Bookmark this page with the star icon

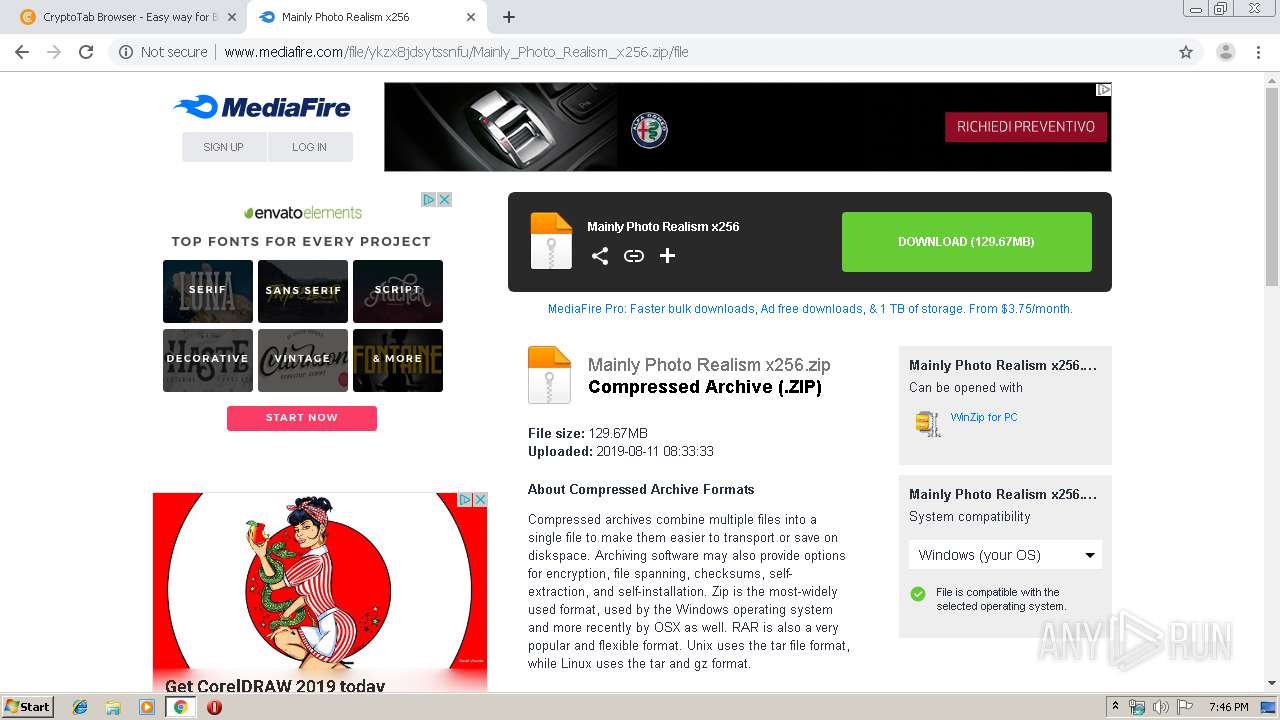coord(1186,52)
